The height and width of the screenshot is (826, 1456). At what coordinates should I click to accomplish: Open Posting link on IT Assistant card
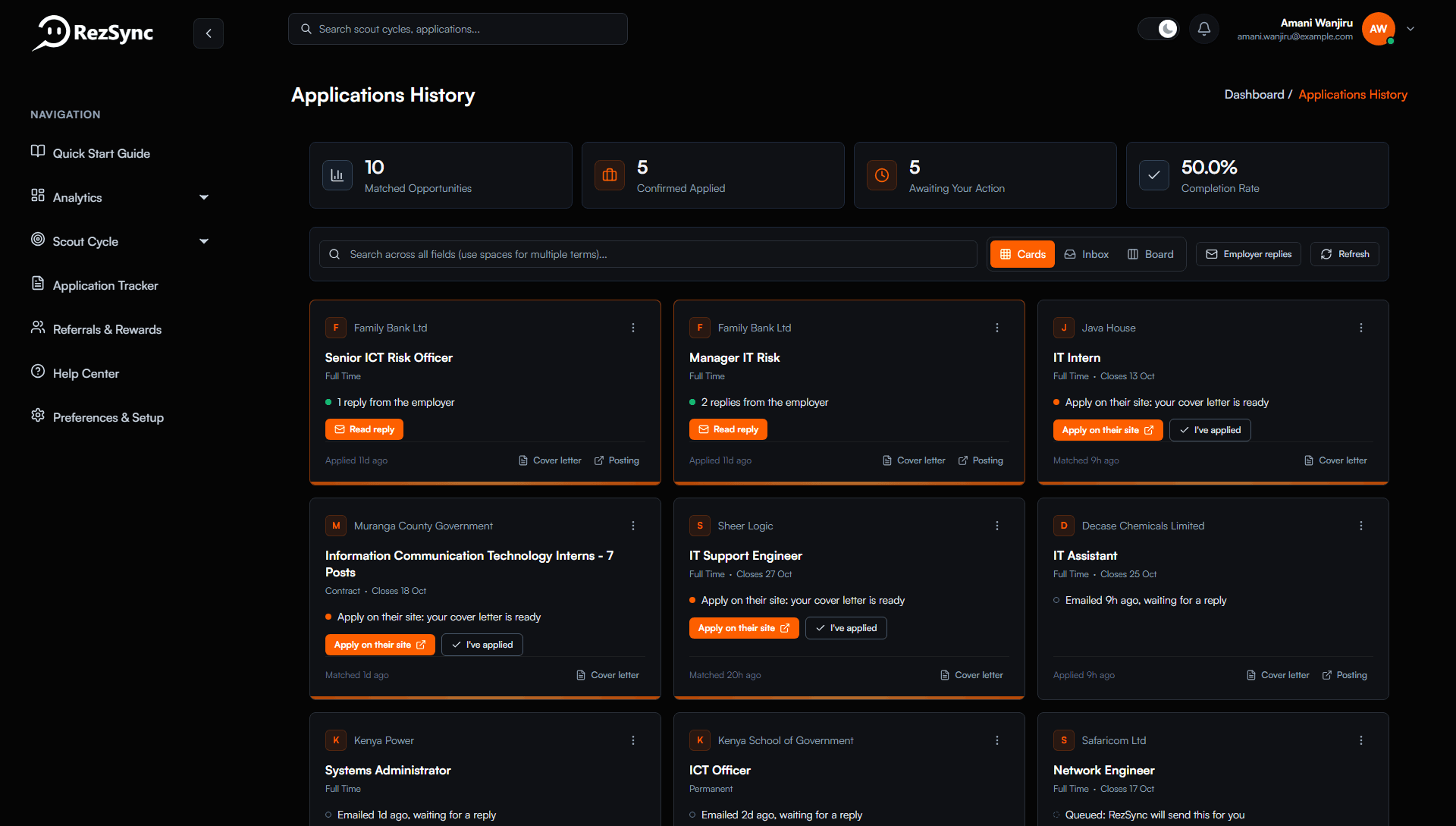pyautogui.click(x=1345, y=675)
